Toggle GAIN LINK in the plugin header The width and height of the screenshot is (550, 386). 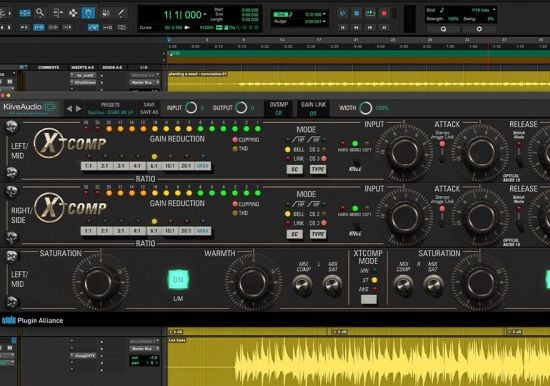click(313, 108)
